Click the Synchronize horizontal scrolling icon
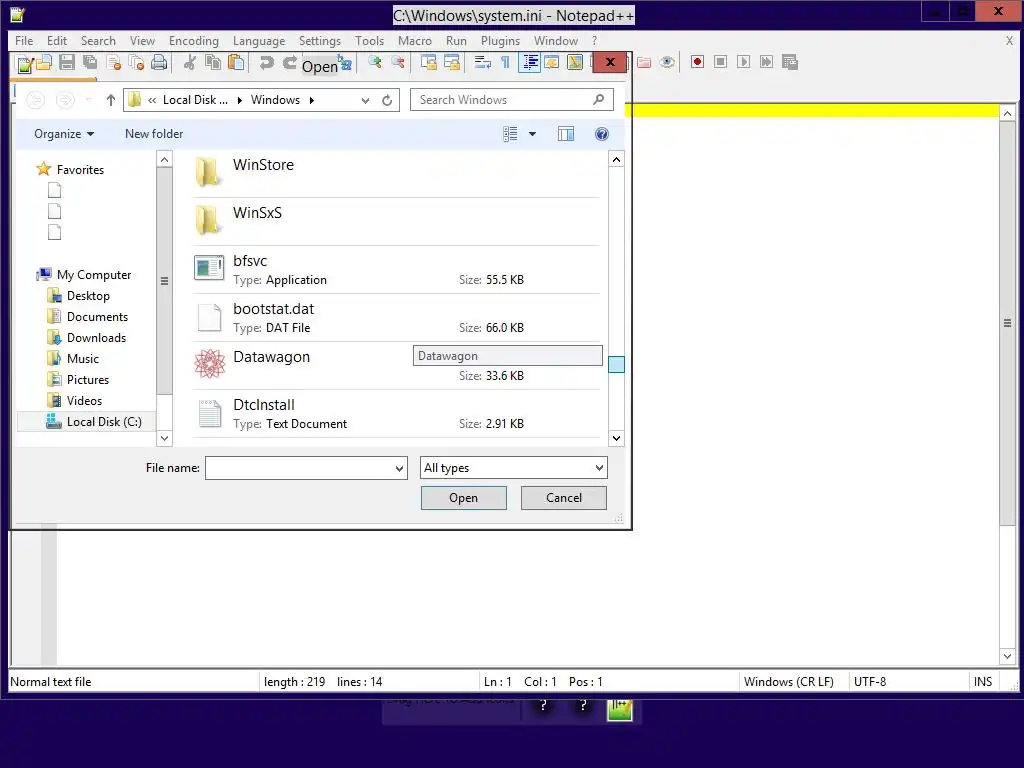Image resolution: width=1024 pixels, height=768 pixels. [451, 62]
